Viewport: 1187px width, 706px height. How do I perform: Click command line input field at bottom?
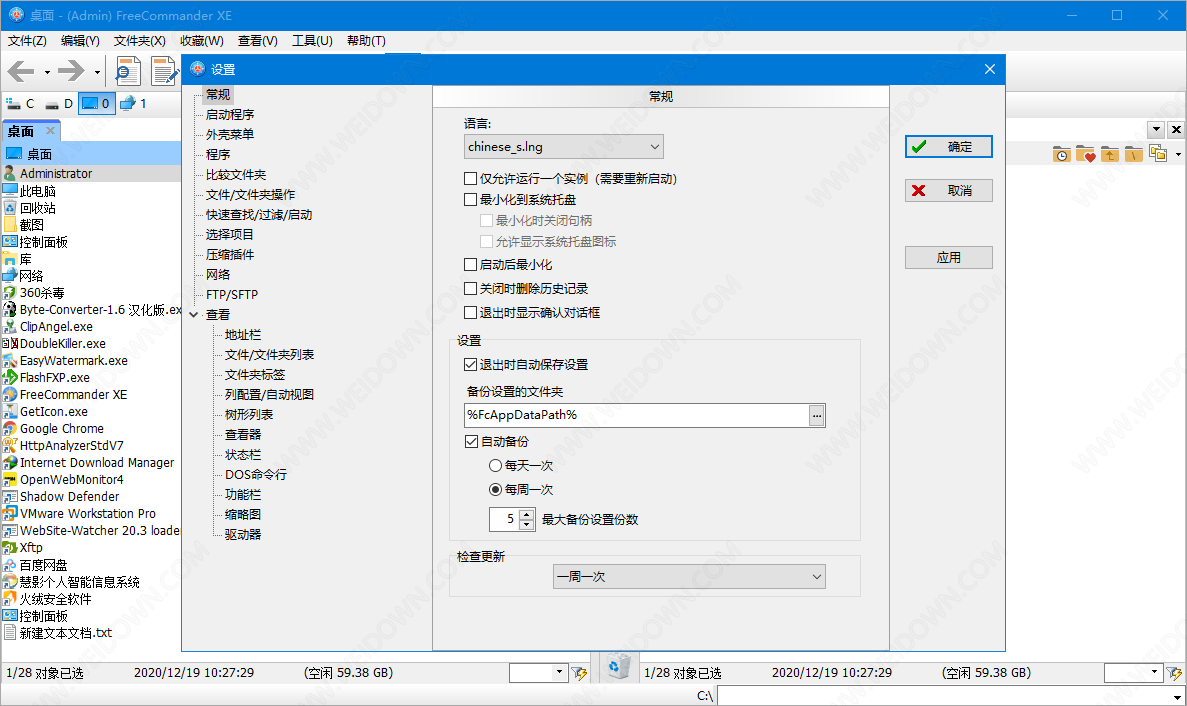[x=943, y=696]
